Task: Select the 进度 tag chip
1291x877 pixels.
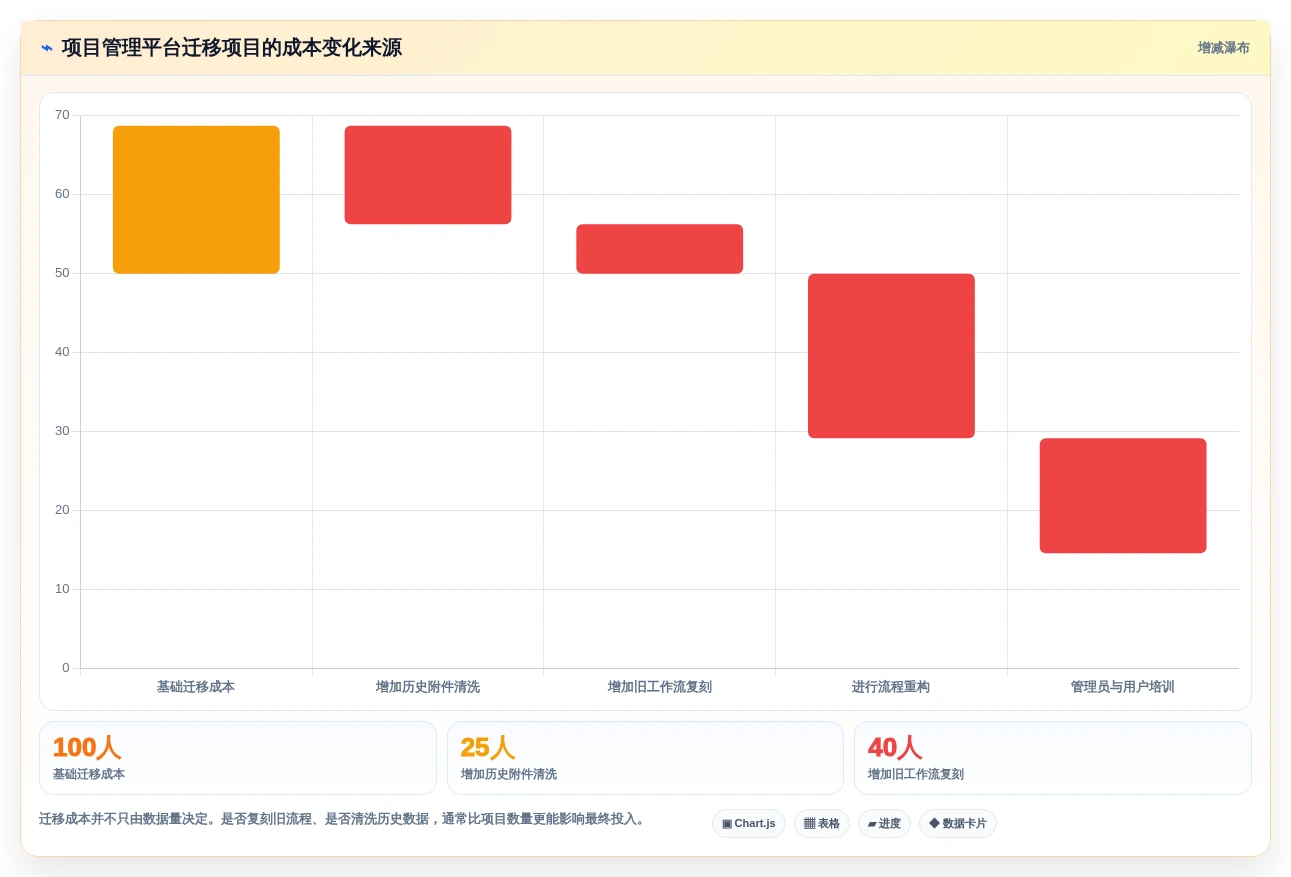Action: point(884,824)
